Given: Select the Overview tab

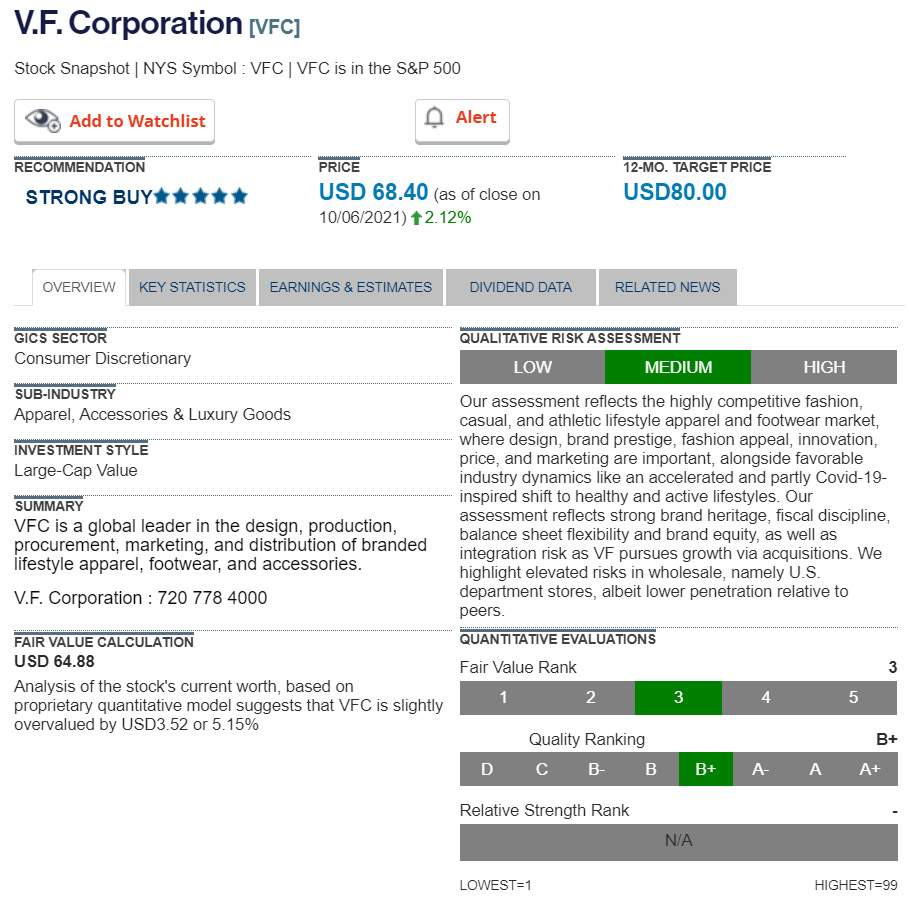Looking at the screenshot, I should (79, 287).
